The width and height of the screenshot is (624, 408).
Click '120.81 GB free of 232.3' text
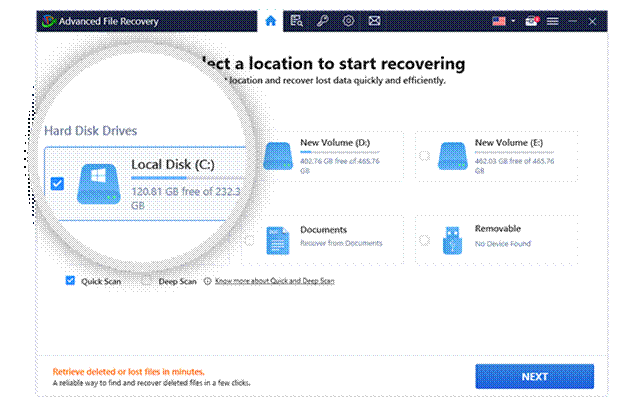pyautogui.click(x=186, y=192)
